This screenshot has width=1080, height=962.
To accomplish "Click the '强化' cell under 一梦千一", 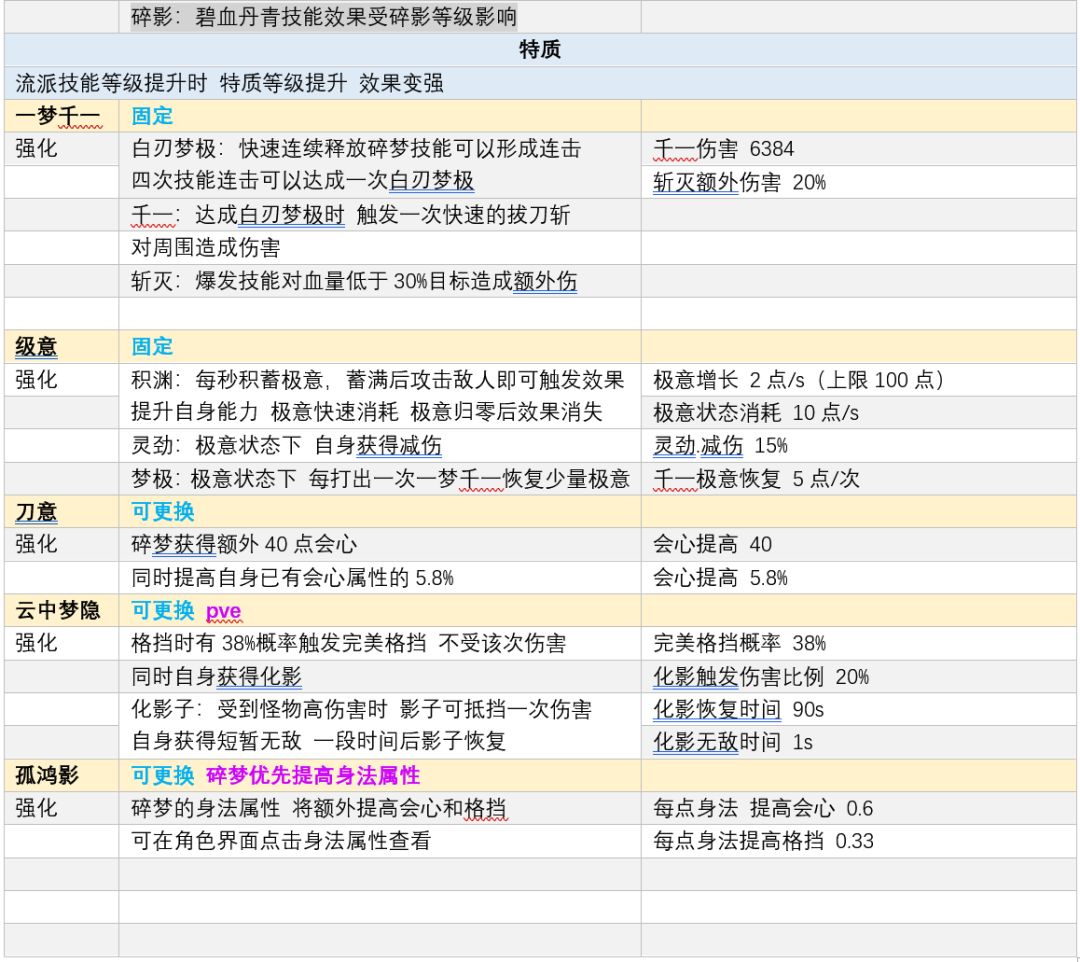I will [61, 149].
